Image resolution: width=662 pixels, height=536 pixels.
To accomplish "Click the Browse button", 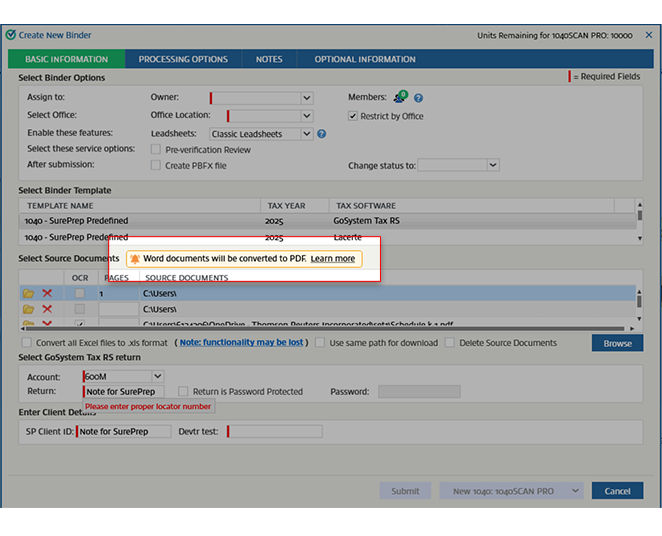I will coord(617,343).
